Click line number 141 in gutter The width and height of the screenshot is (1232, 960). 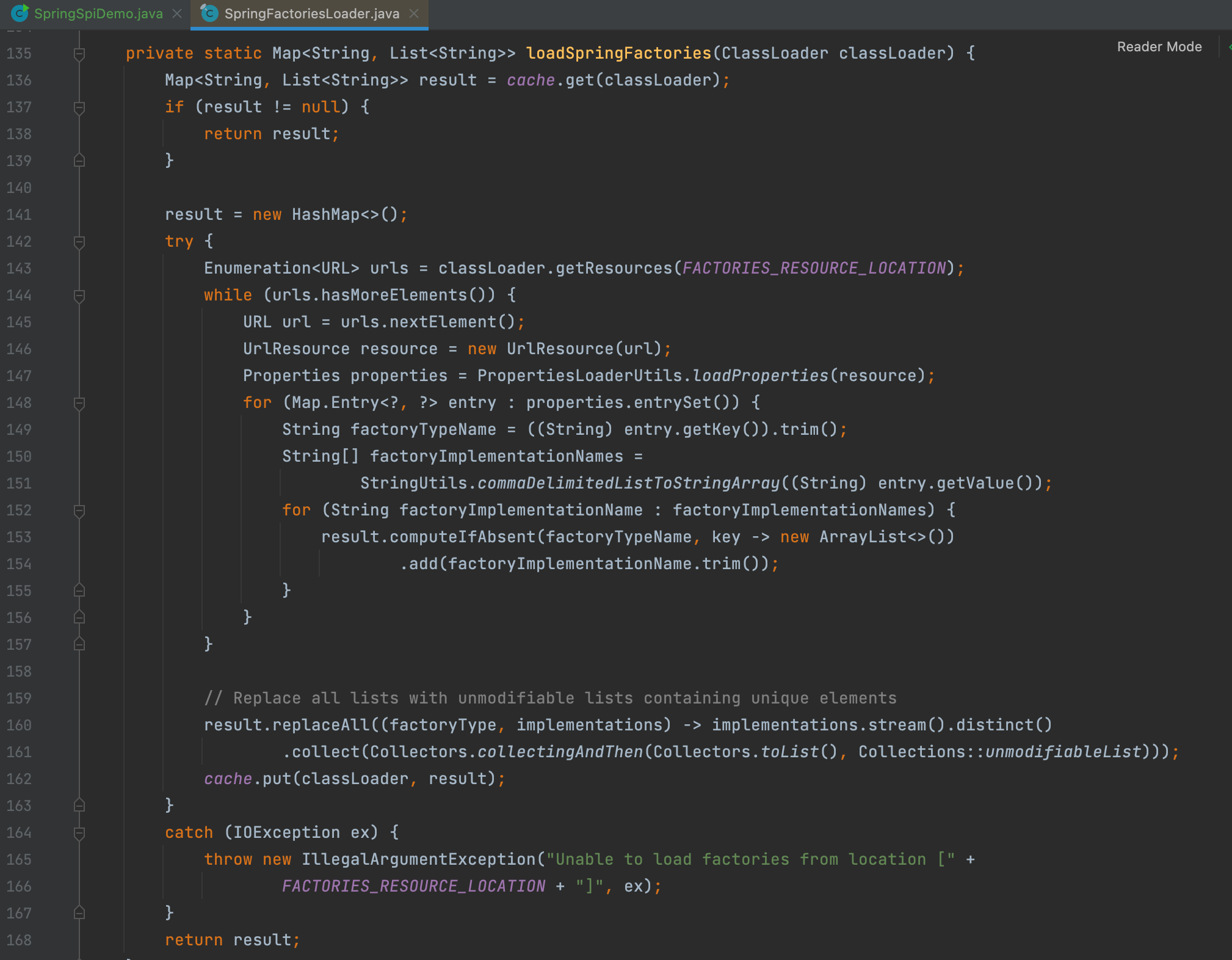19,215
